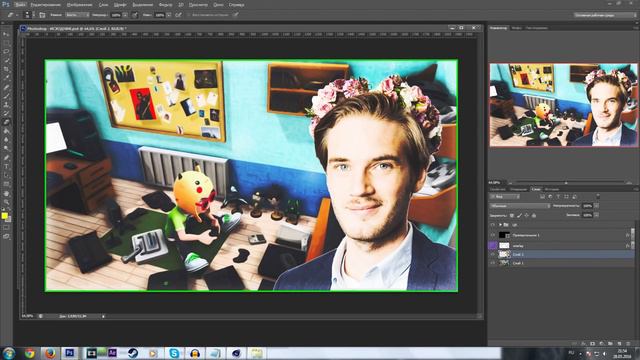Viewport: 640px width, 360px height.
Task: Select the Eyedropper tool
Action: click(6, 78)
